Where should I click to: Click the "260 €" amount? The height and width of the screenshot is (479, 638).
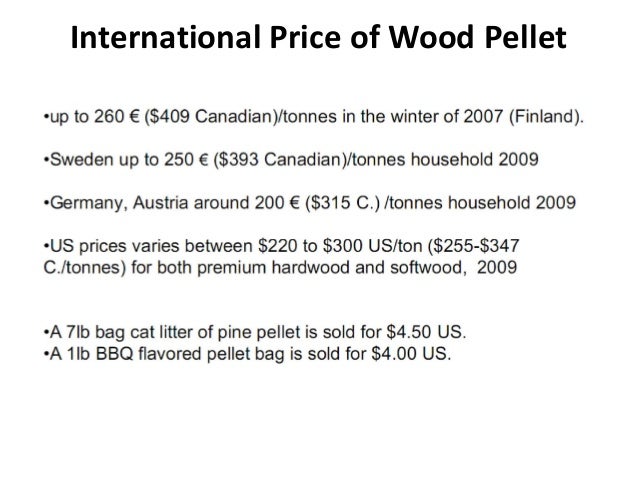click(117, 117)
